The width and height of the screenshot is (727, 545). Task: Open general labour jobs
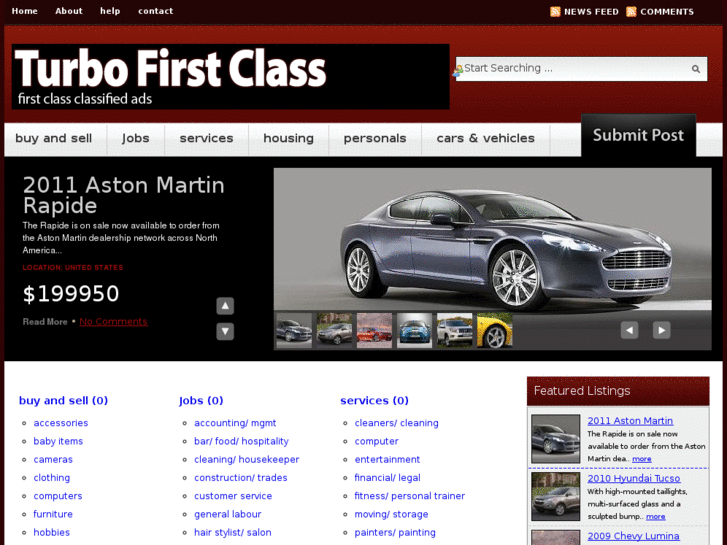pos(228,514)
